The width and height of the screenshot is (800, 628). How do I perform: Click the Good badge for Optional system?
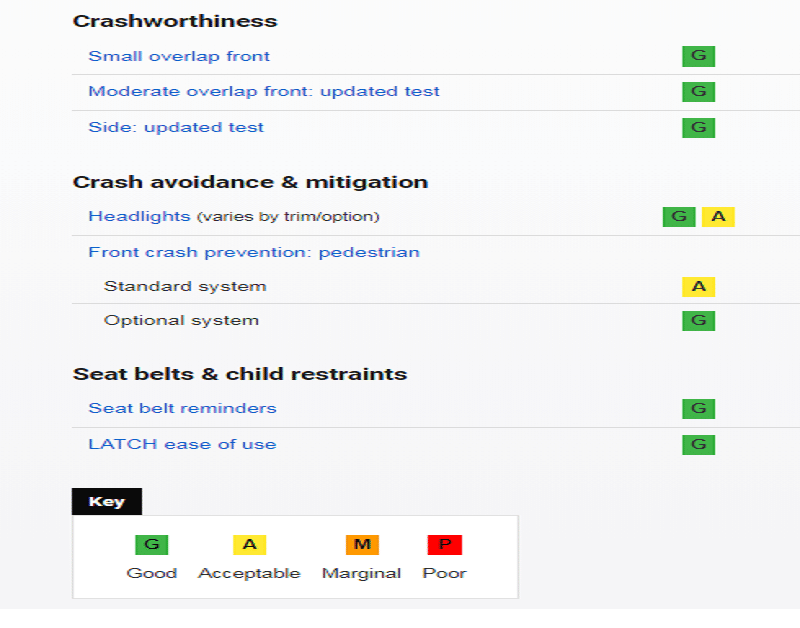click(x=698, y=321)
